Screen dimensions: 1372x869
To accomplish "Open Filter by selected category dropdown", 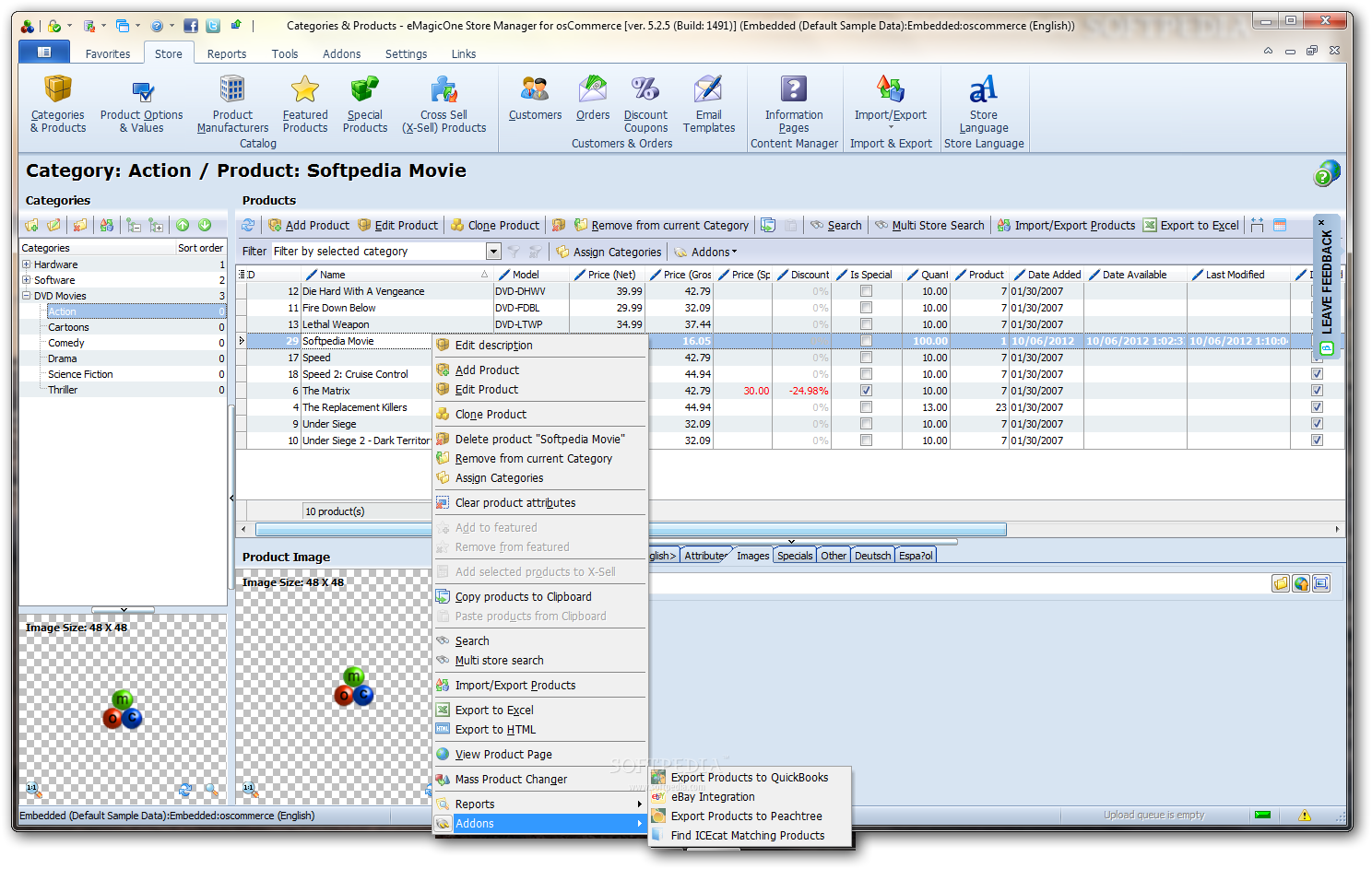I will (493, 252).
